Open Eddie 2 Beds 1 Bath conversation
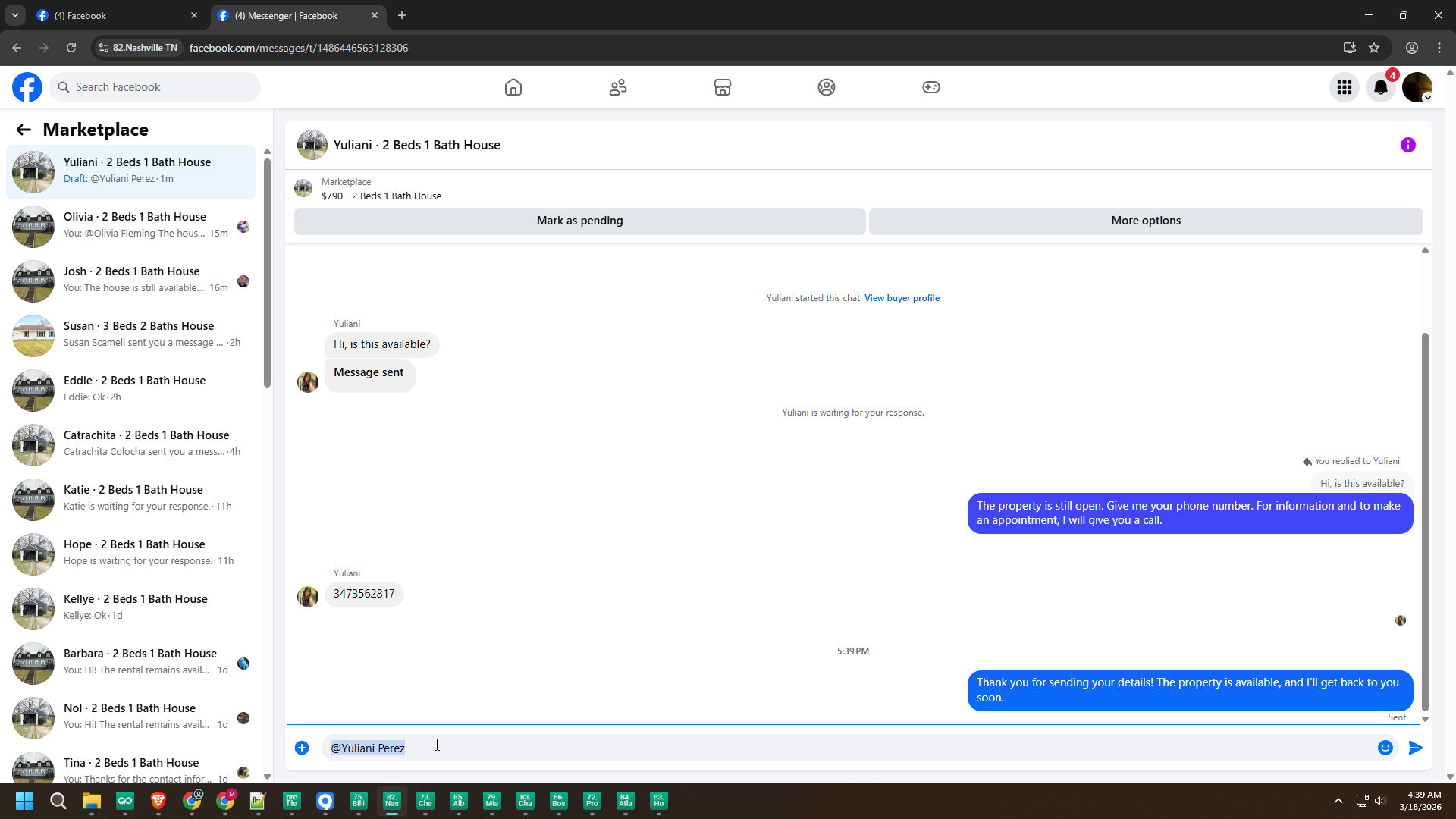 [x=130, y=390]
